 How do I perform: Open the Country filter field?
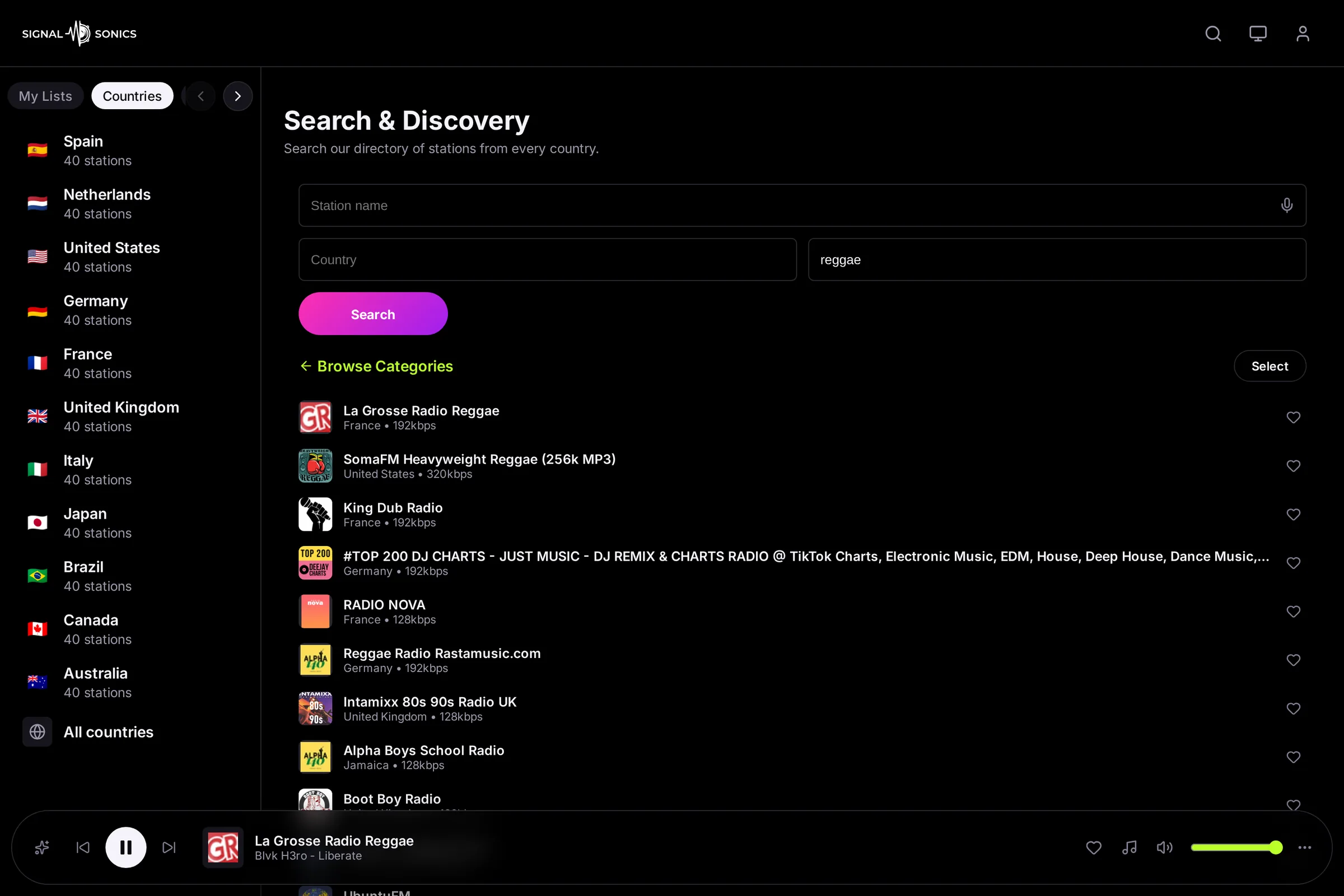(x=548, y=259)
